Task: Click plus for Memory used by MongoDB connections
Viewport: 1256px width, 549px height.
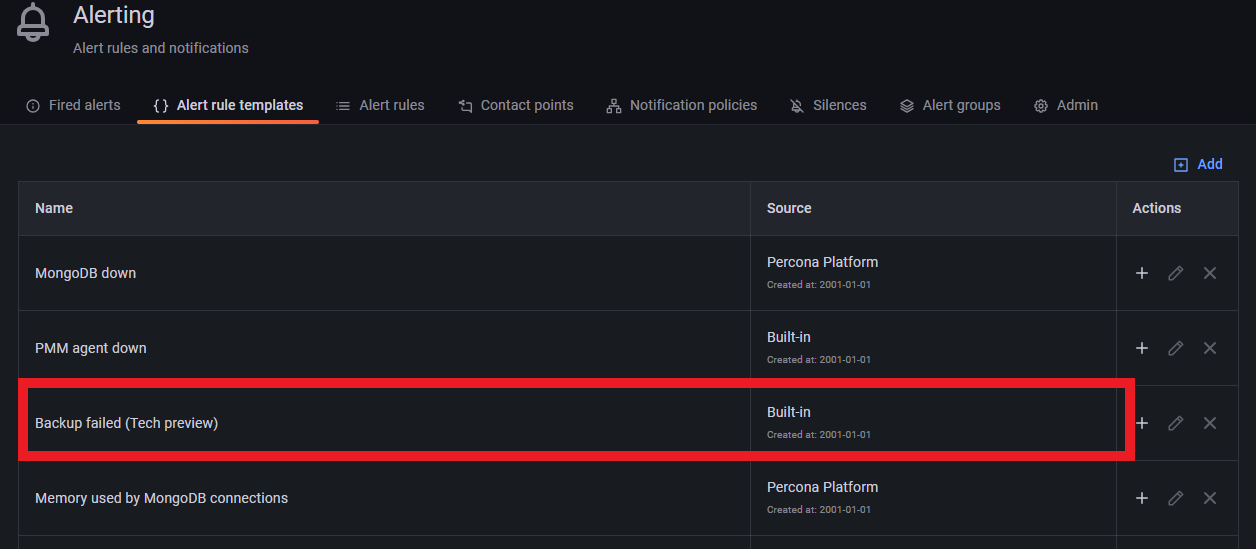Action: click(1142, 498)
